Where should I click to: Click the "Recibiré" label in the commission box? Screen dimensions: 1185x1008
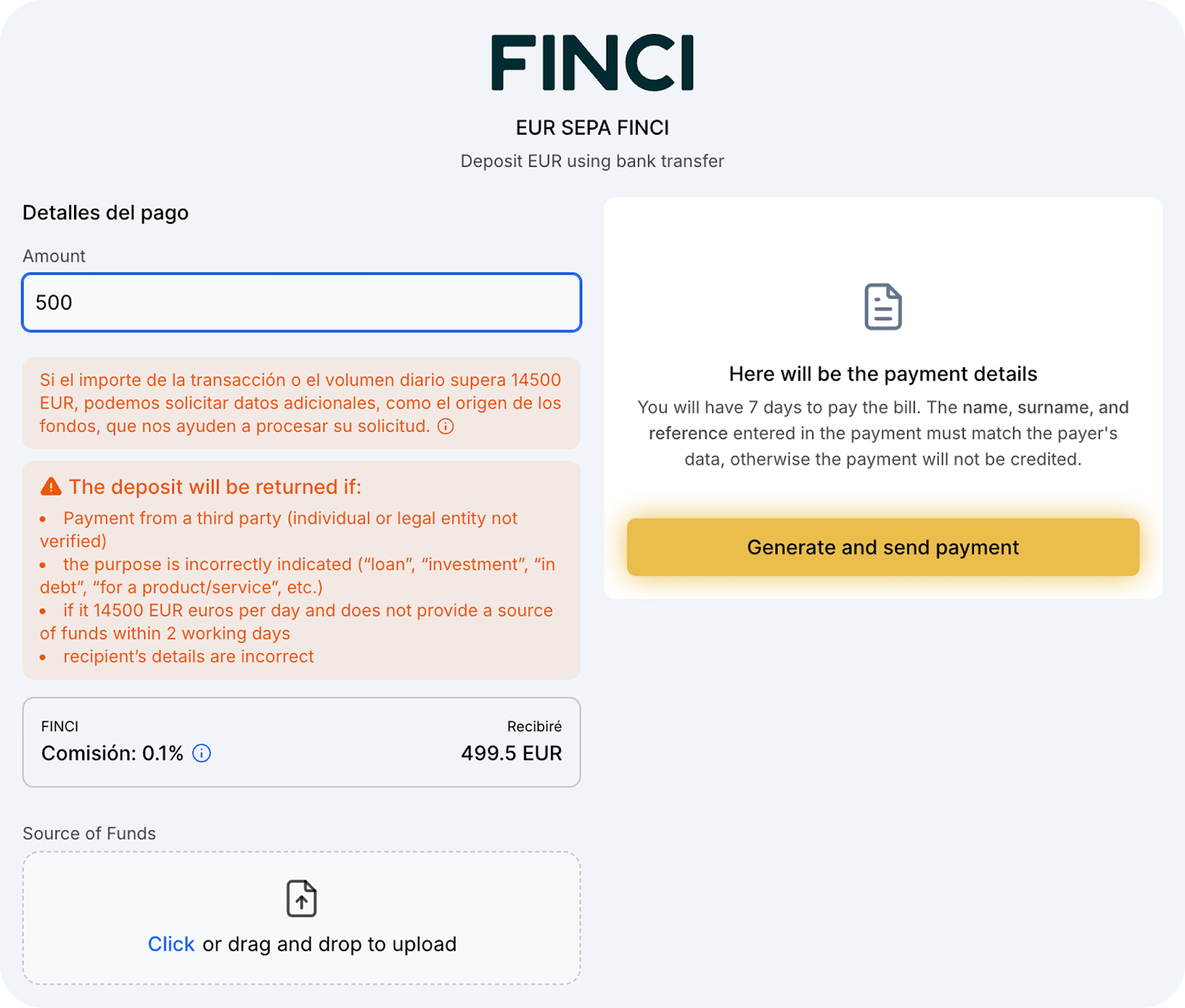point(534,727)
